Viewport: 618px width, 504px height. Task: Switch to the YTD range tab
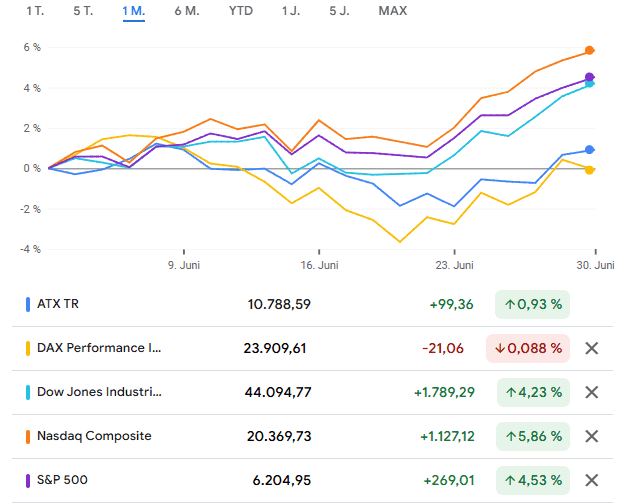(x=241, y=11)
